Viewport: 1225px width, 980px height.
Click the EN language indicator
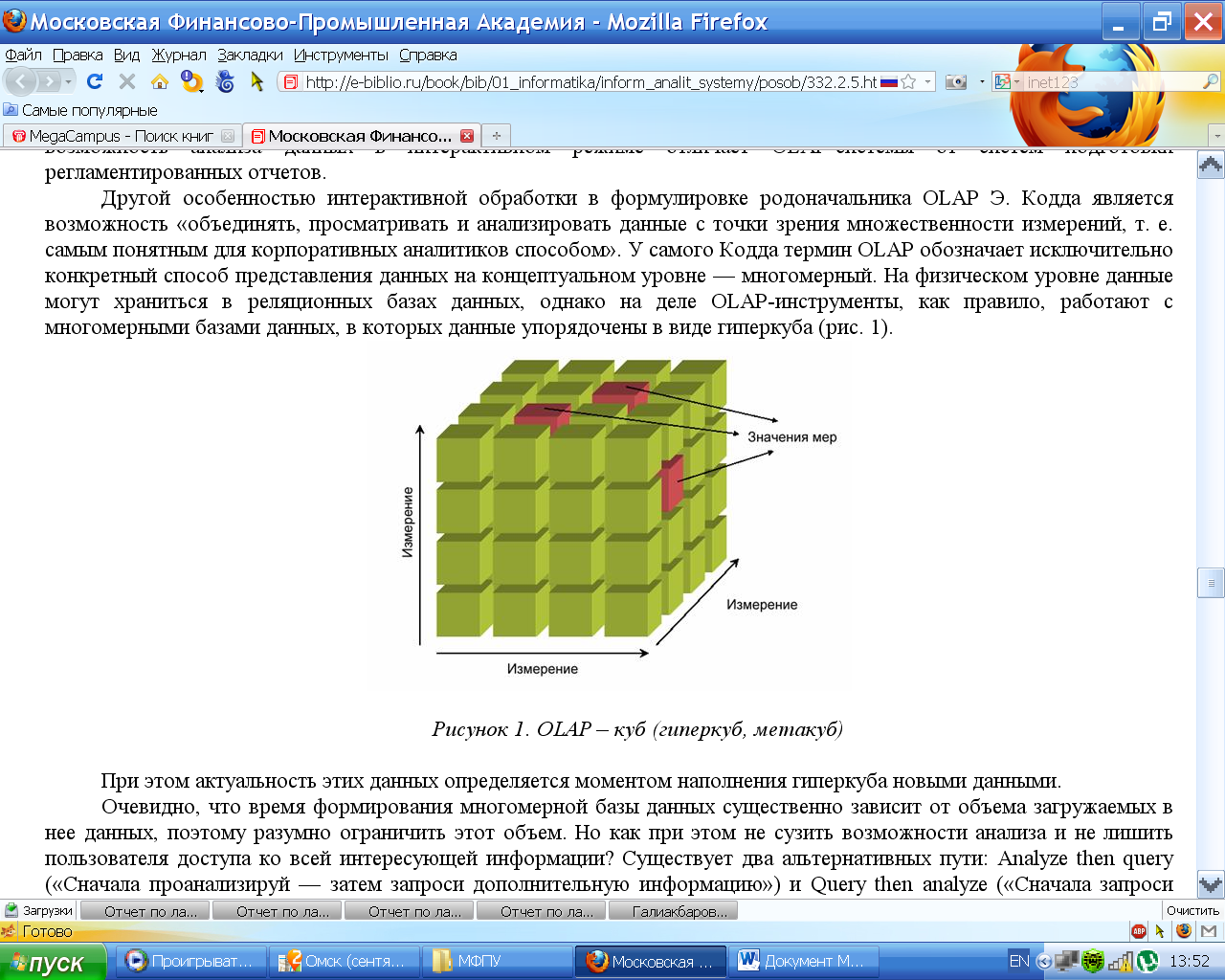pyautogui.click(x=1019, y=961)
